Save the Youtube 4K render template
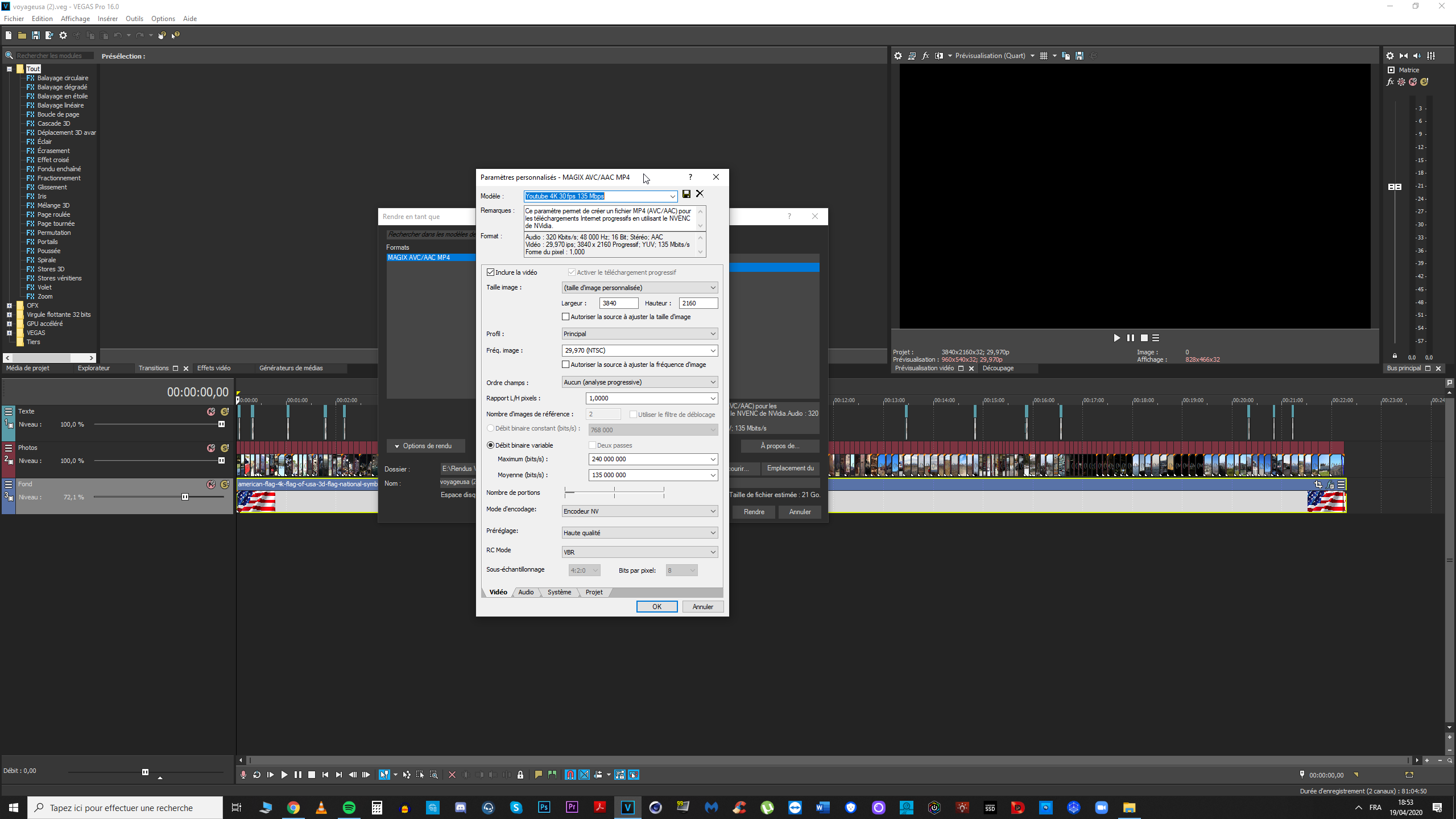 pos(686,195)
